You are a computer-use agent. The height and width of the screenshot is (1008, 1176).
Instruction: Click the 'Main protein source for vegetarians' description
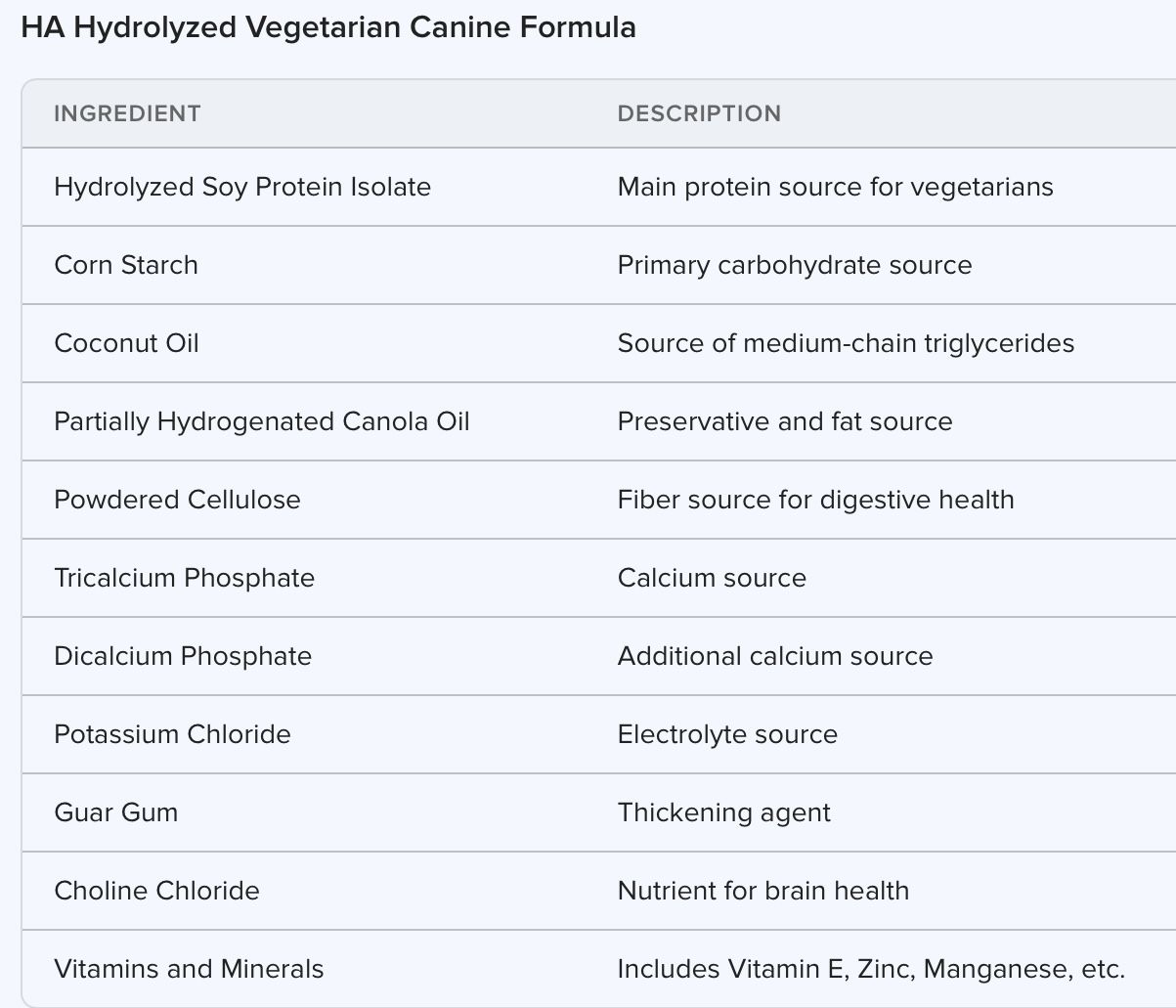click(835, 187)
